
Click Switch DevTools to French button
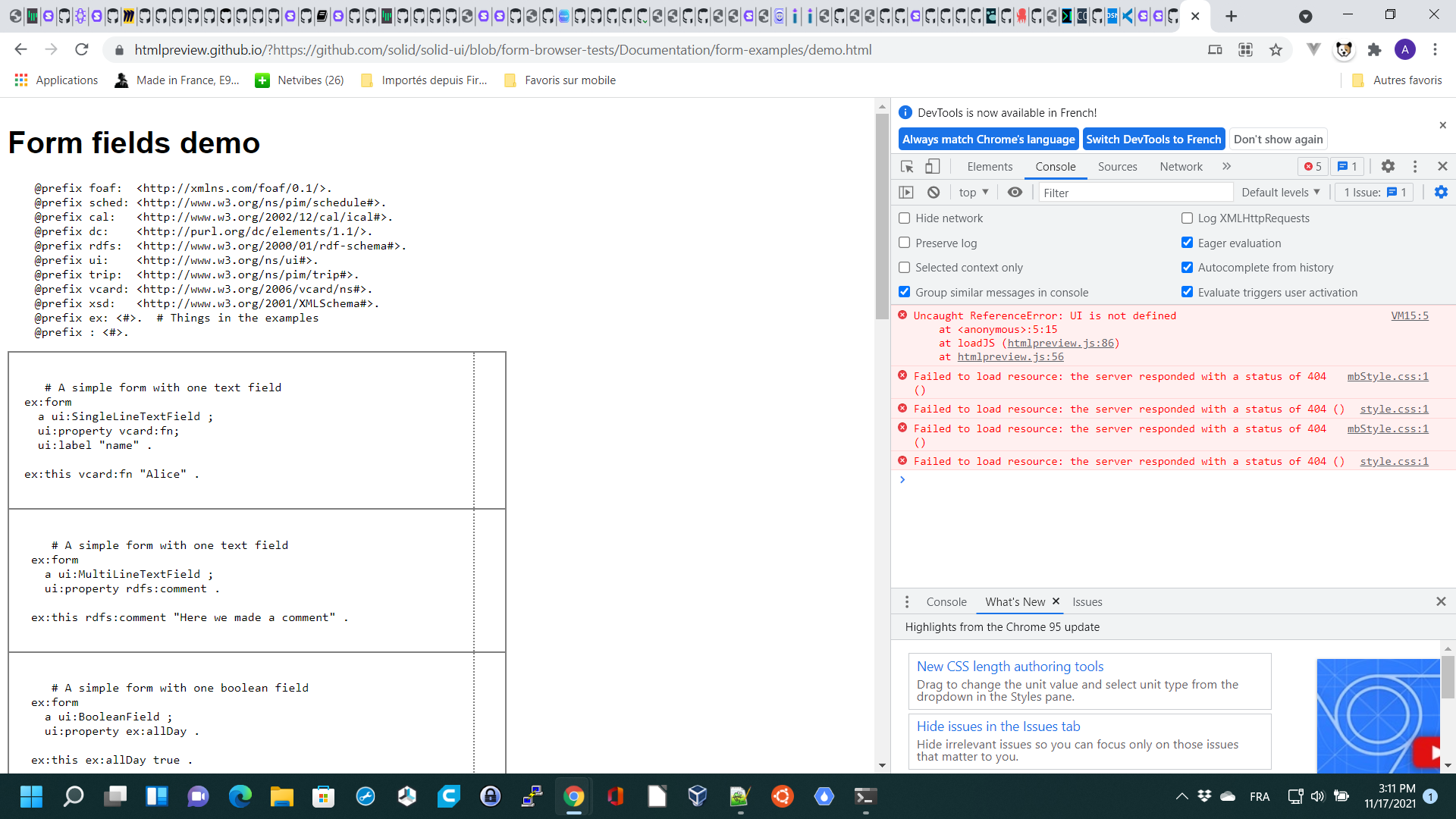point(1153,140)
